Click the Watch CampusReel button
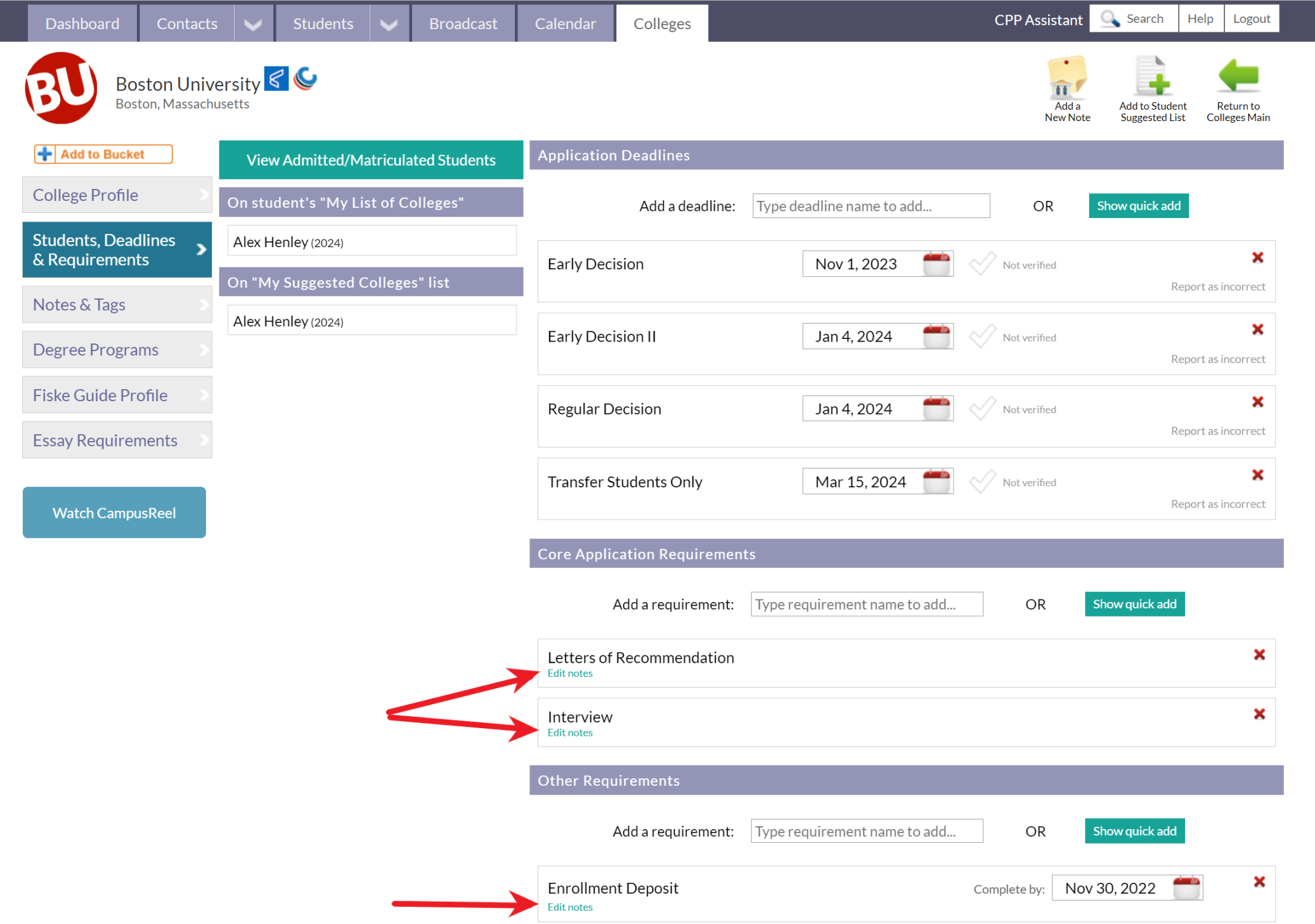Image resolution: width=1315 pixels, height=924 pixels. pyautogui.click(x=114, y=513)
